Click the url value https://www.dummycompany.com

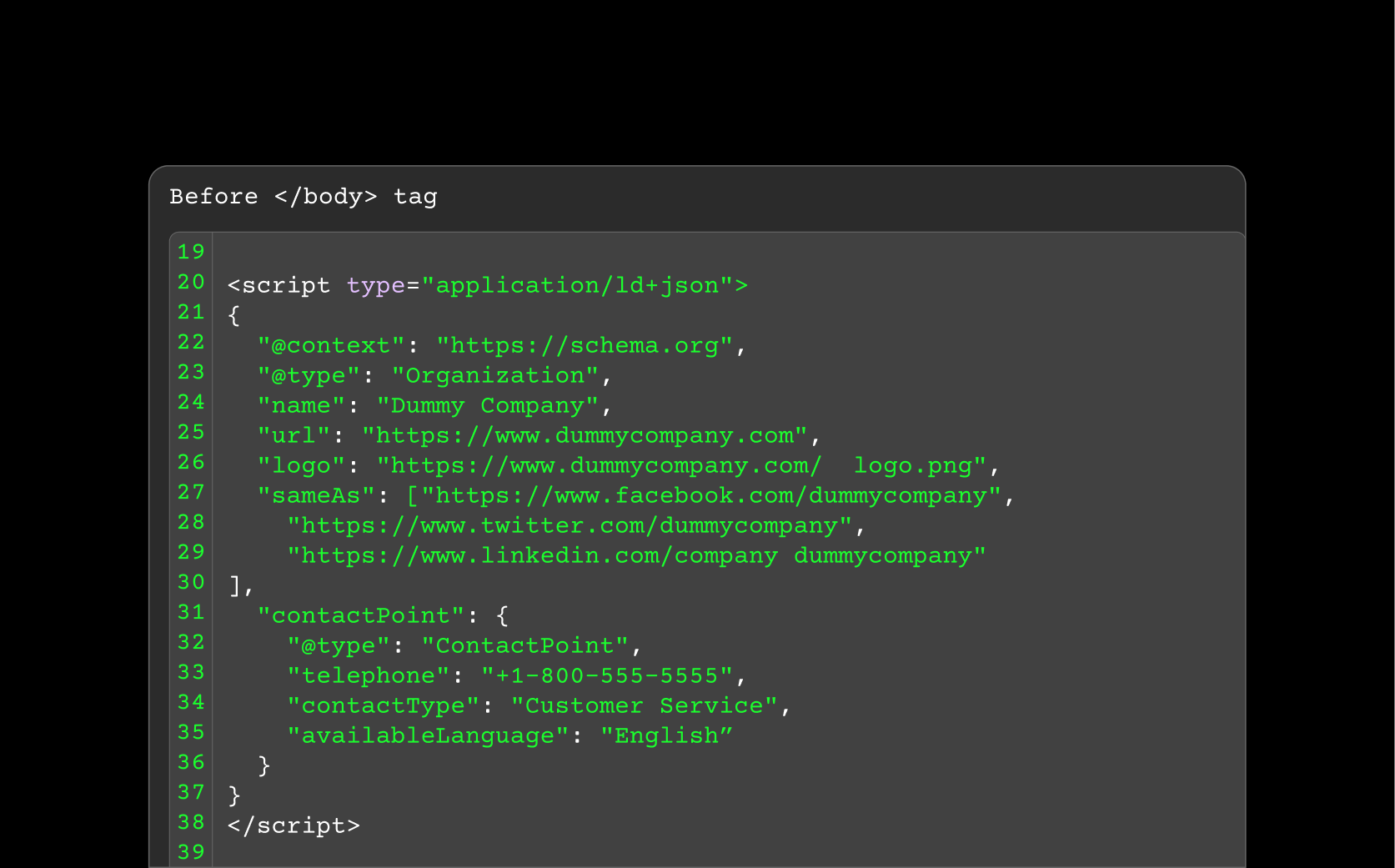tap(585, 436)
